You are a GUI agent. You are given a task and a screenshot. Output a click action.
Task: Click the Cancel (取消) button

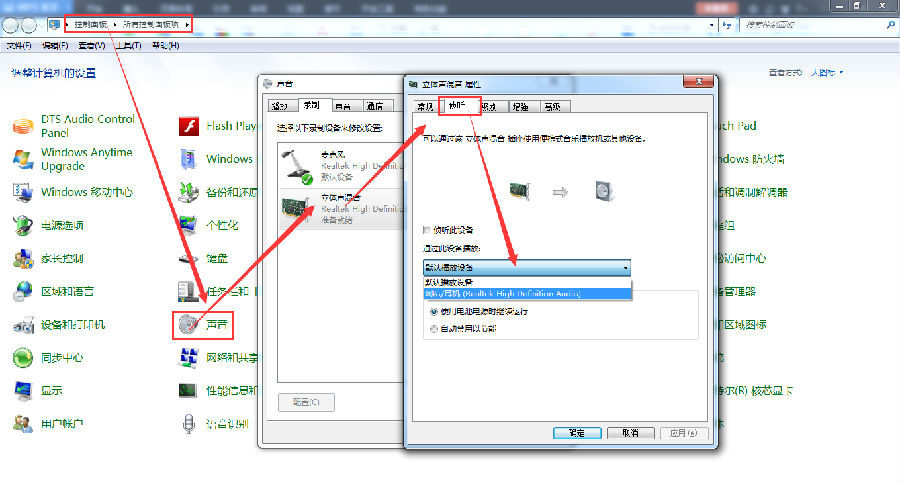(x=630, y=433)
